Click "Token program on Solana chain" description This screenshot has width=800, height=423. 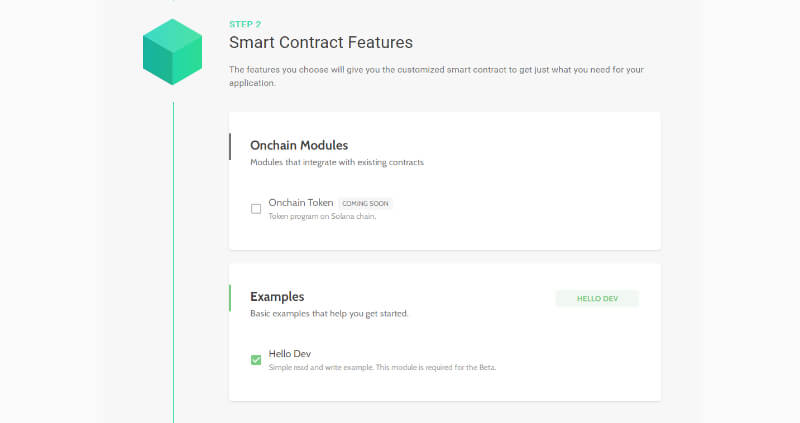click(322, 216)
